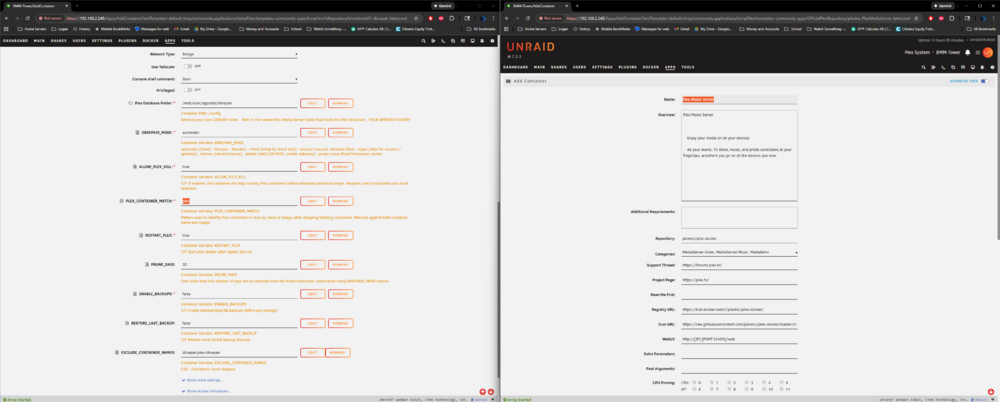Open search icon in left window's Unraid navbar
The image size is (1000, 402).
pos(423,41)
